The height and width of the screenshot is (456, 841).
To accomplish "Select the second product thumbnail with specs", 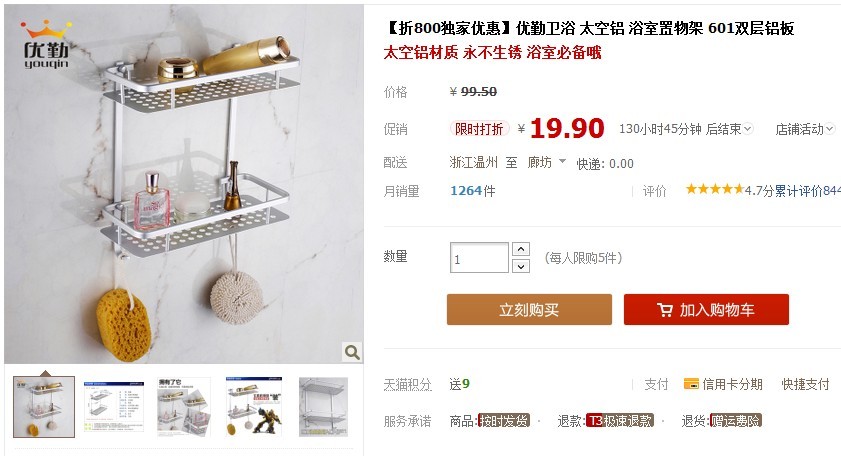I will pos(114,407).
